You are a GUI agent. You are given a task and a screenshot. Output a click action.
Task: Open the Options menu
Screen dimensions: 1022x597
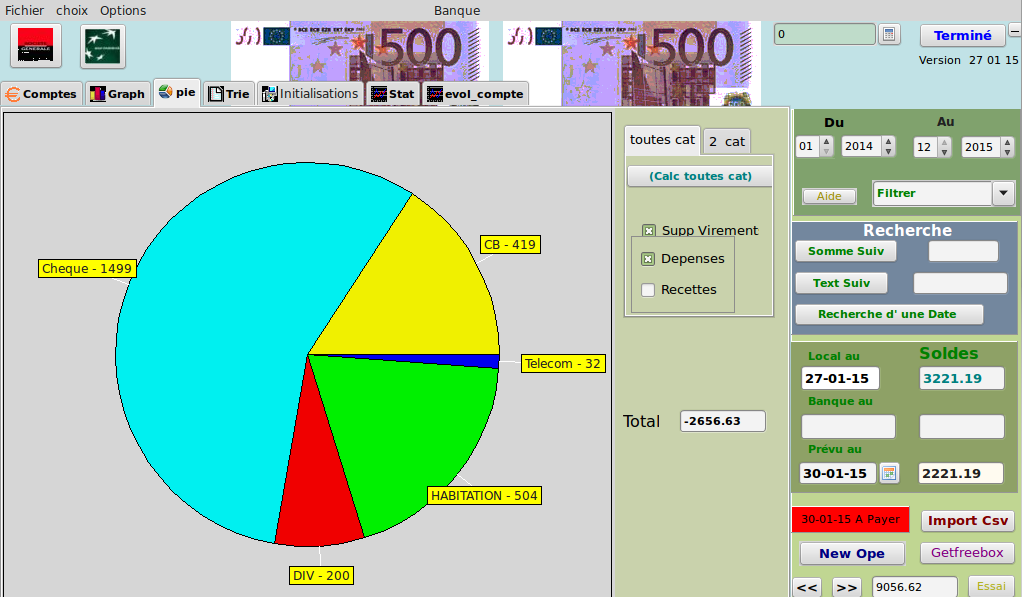pyautogui.click(x=122, y=10)
